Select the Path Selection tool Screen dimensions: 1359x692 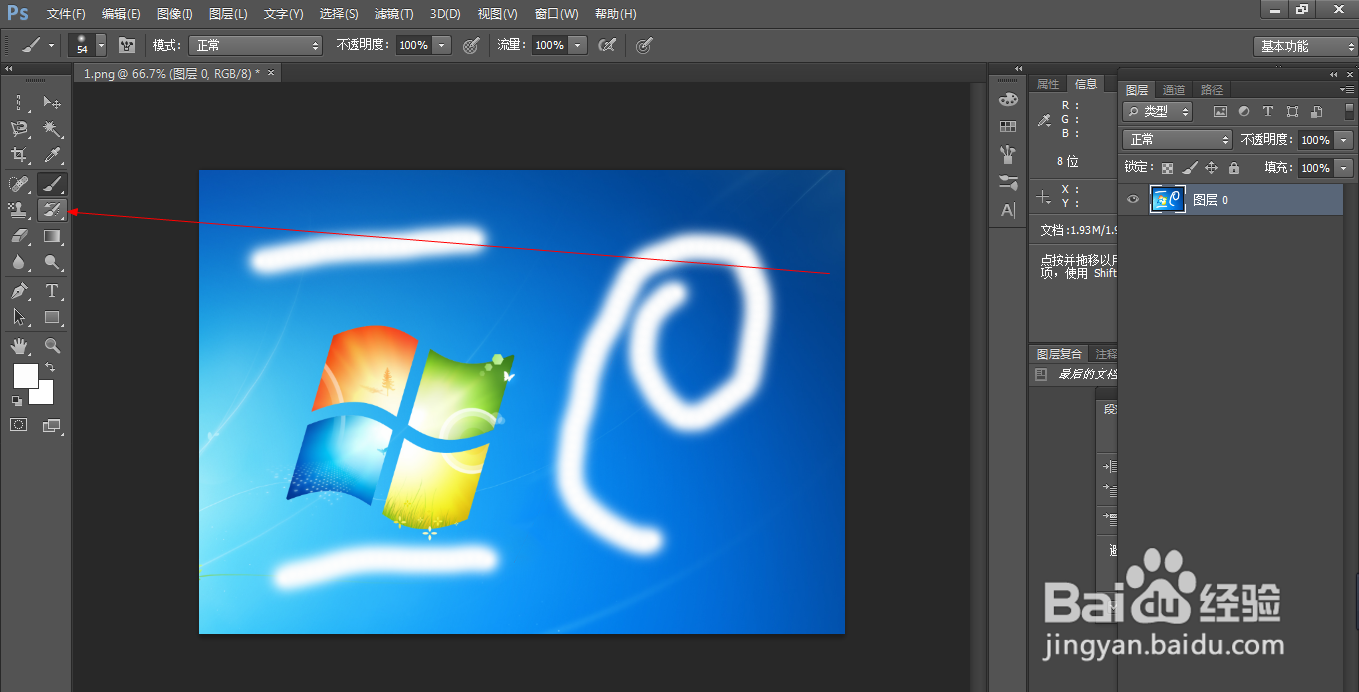pyautogui.click(x=20, y=317)
